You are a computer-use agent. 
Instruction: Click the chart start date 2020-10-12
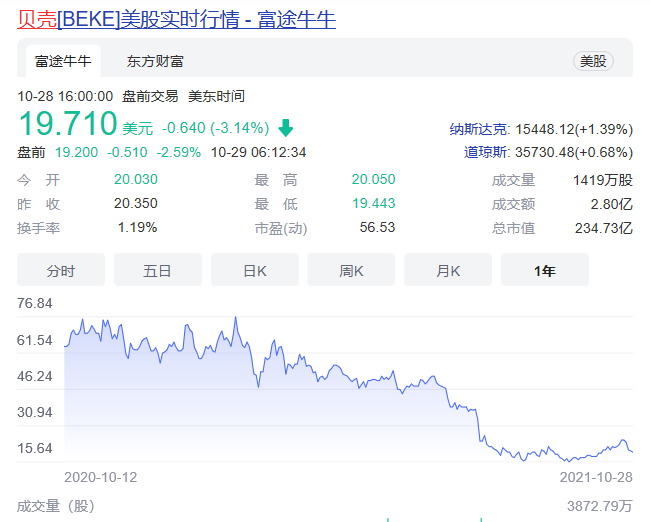pyautogui.click(x=101, y=477)
